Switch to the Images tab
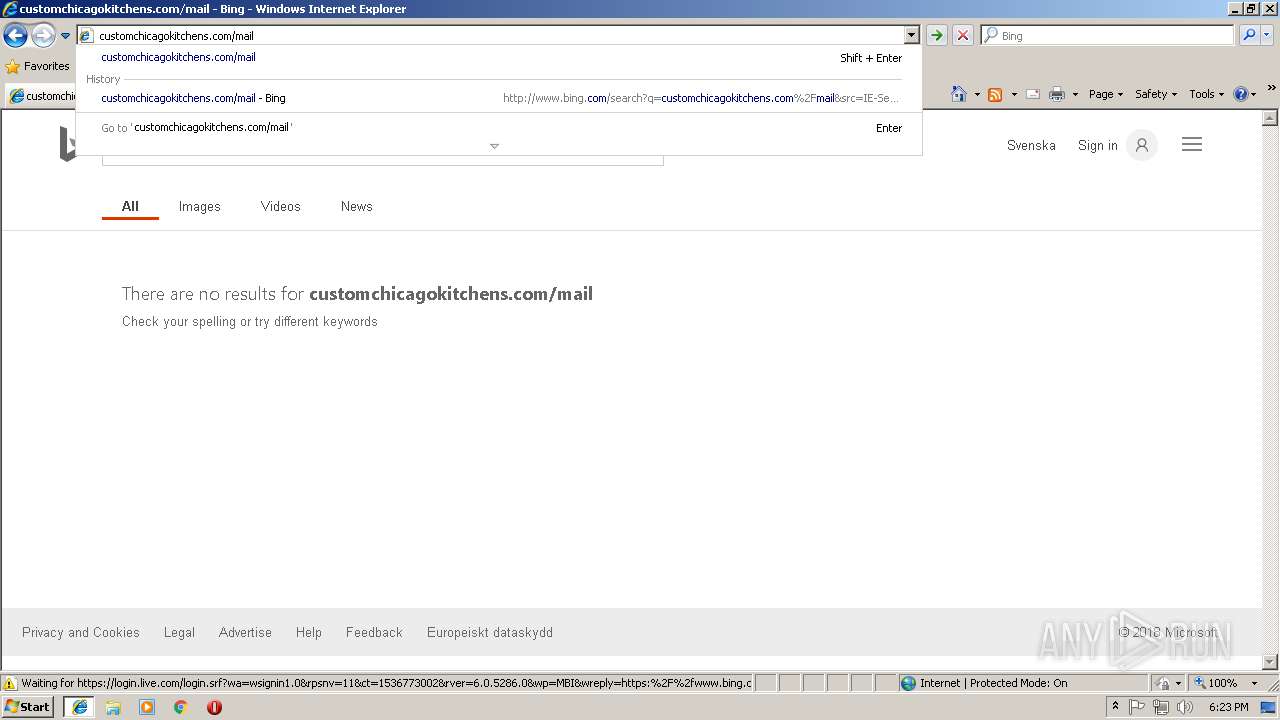Screen dimensions: 1280x720 click(x=199, y=206)
